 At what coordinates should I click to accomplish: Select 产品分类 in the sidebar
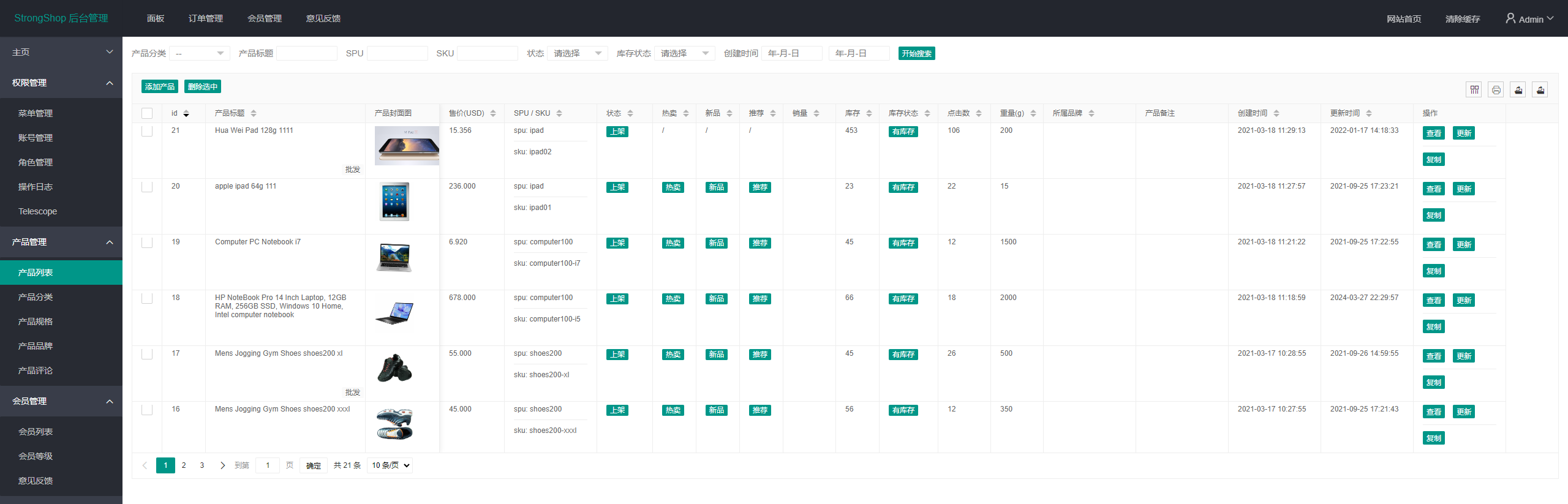pos(61,297)
